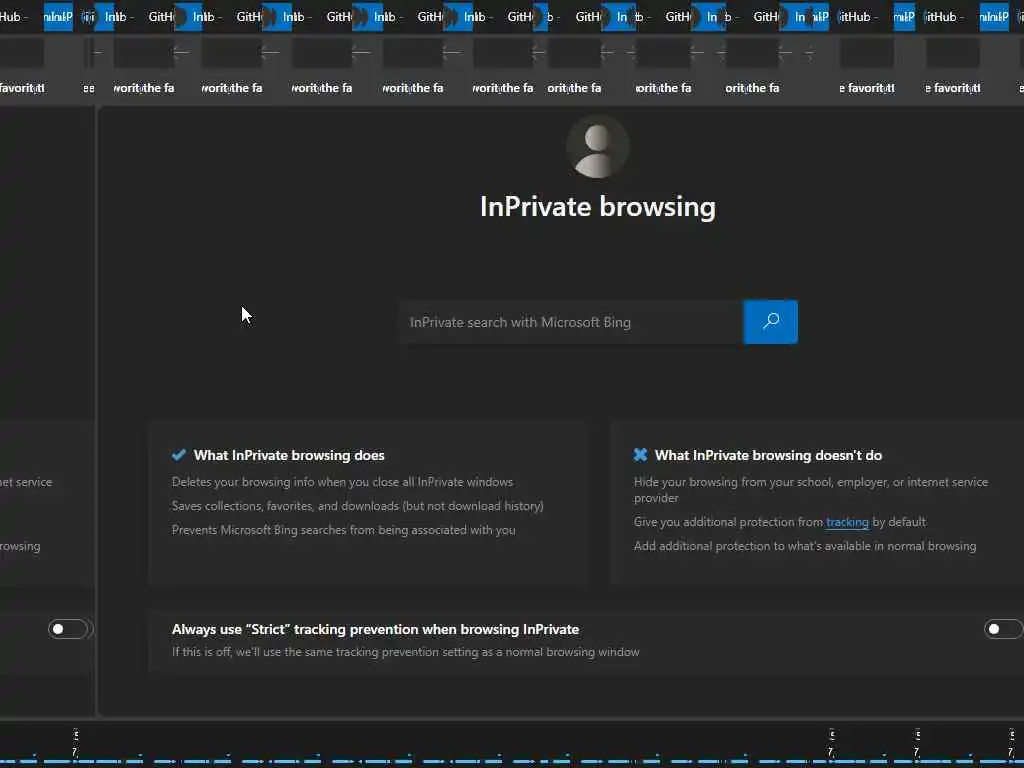Click 'Saves collections, favorites, and downloads' line
This screenshot has width=1024, height=768.
click(357, 506)
